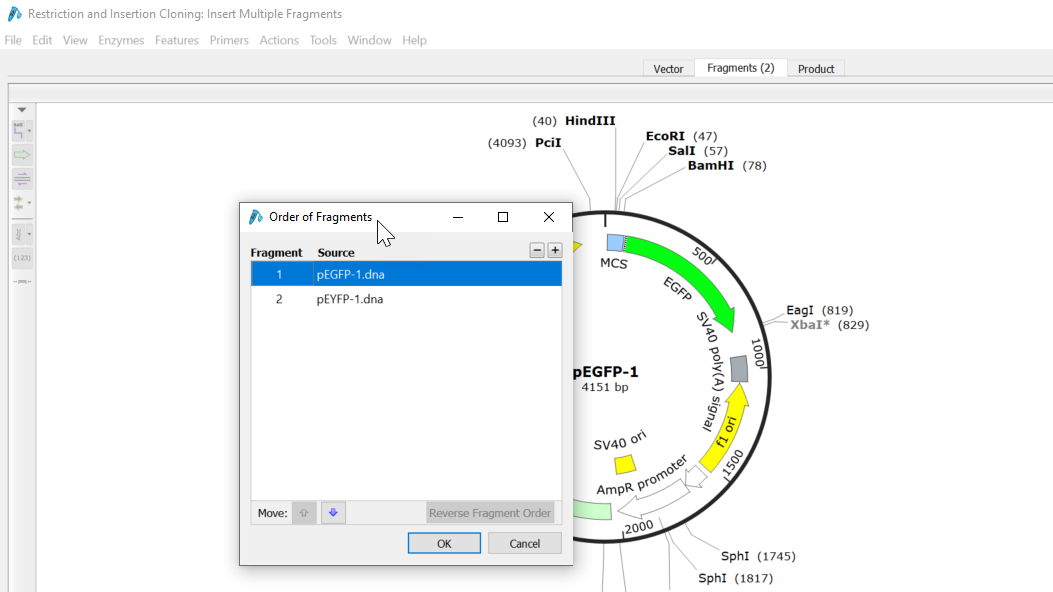Toggle the show translations arrows icon
This screenshot has height=592, width=1053.
coord(18,203)
